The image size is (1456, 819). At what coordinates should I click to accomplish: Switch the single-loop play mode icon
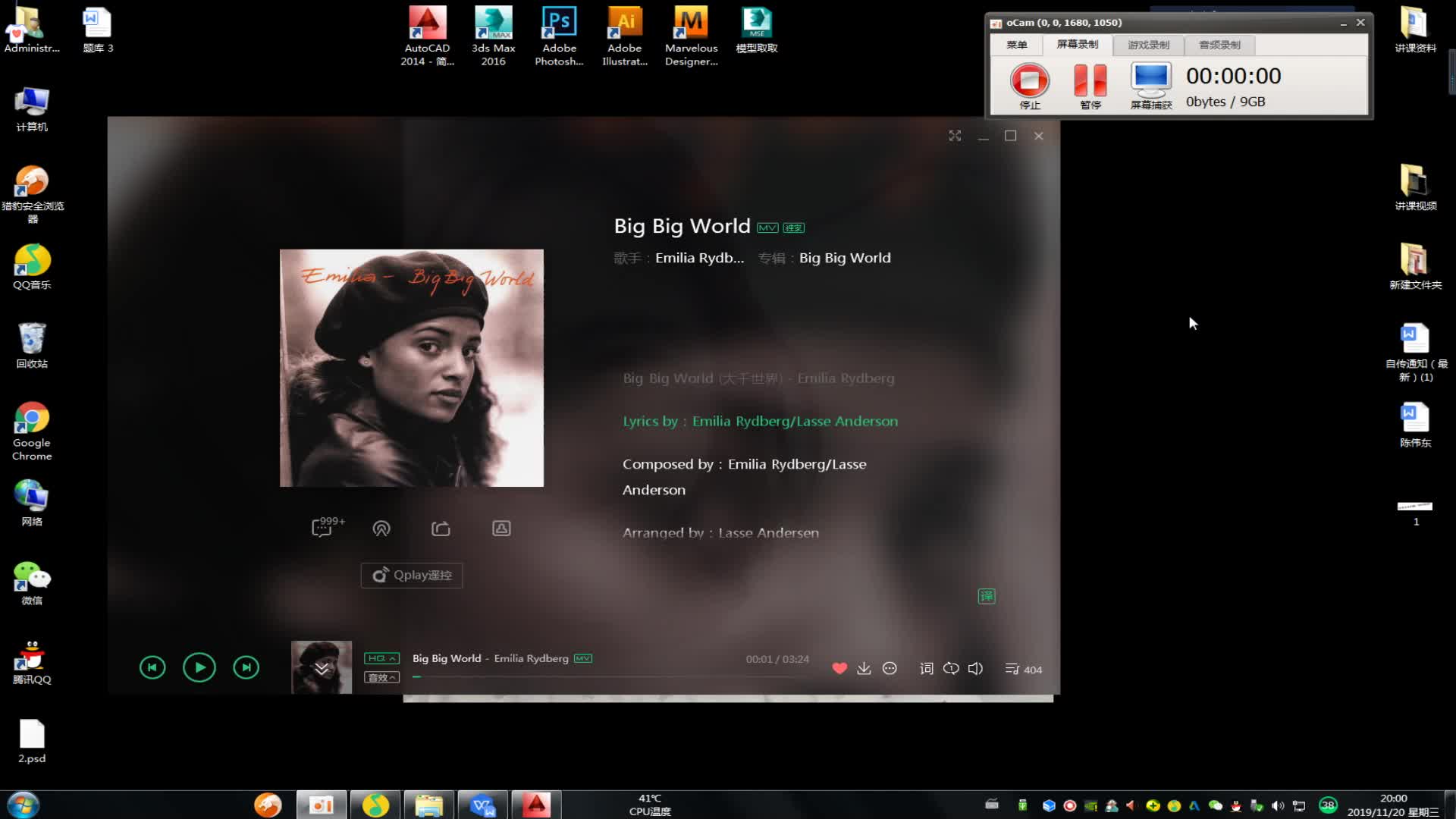[951, 668]
